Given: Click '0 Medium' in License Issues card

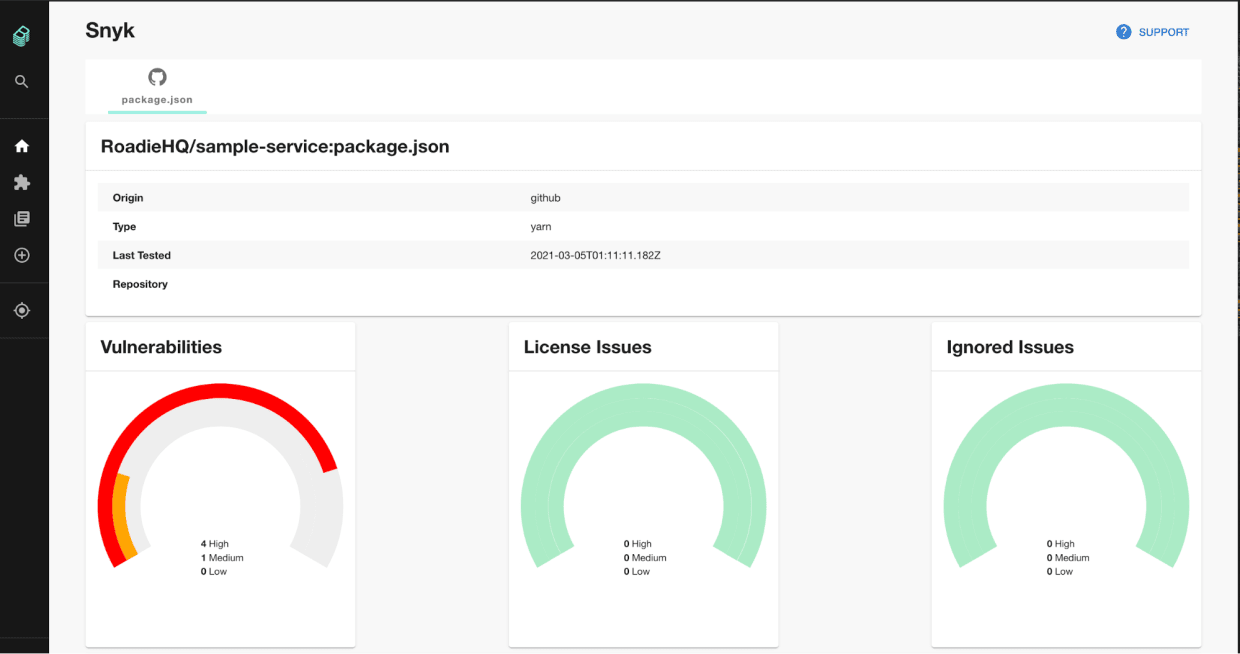Looking at the screenshot, I should click(645, 558).
